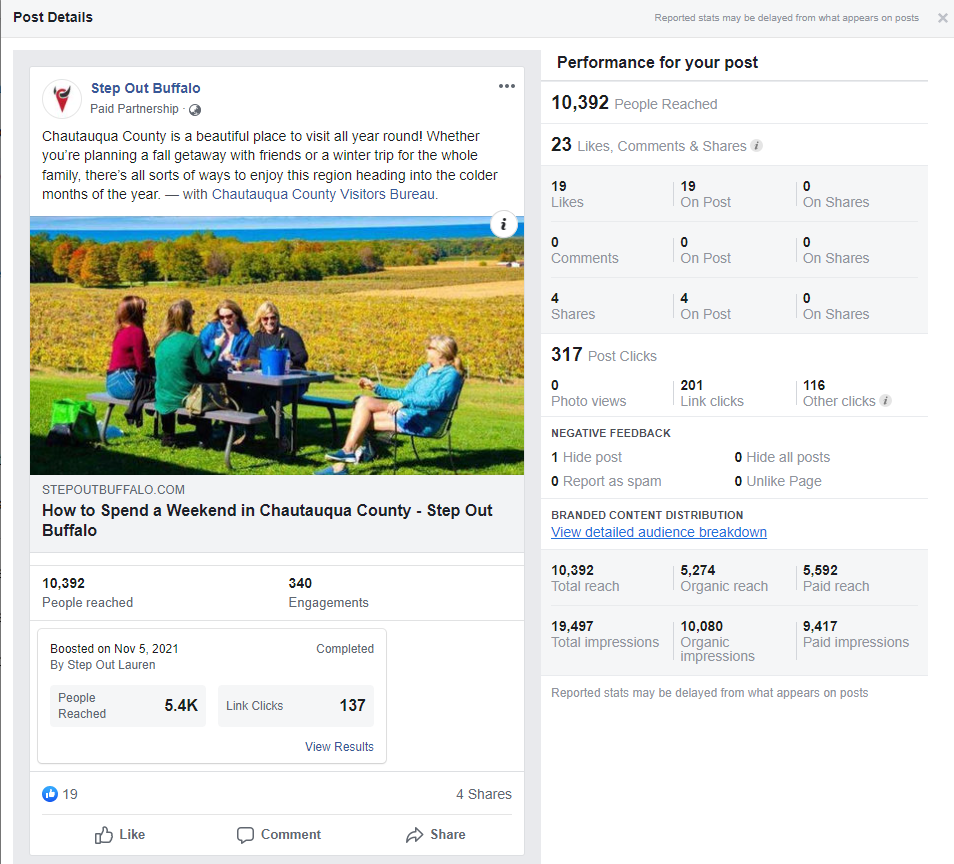The width and height of the screenshot is (954, 864).
Task: Click info icon beside Other clicks
Action: pos(886,400)
